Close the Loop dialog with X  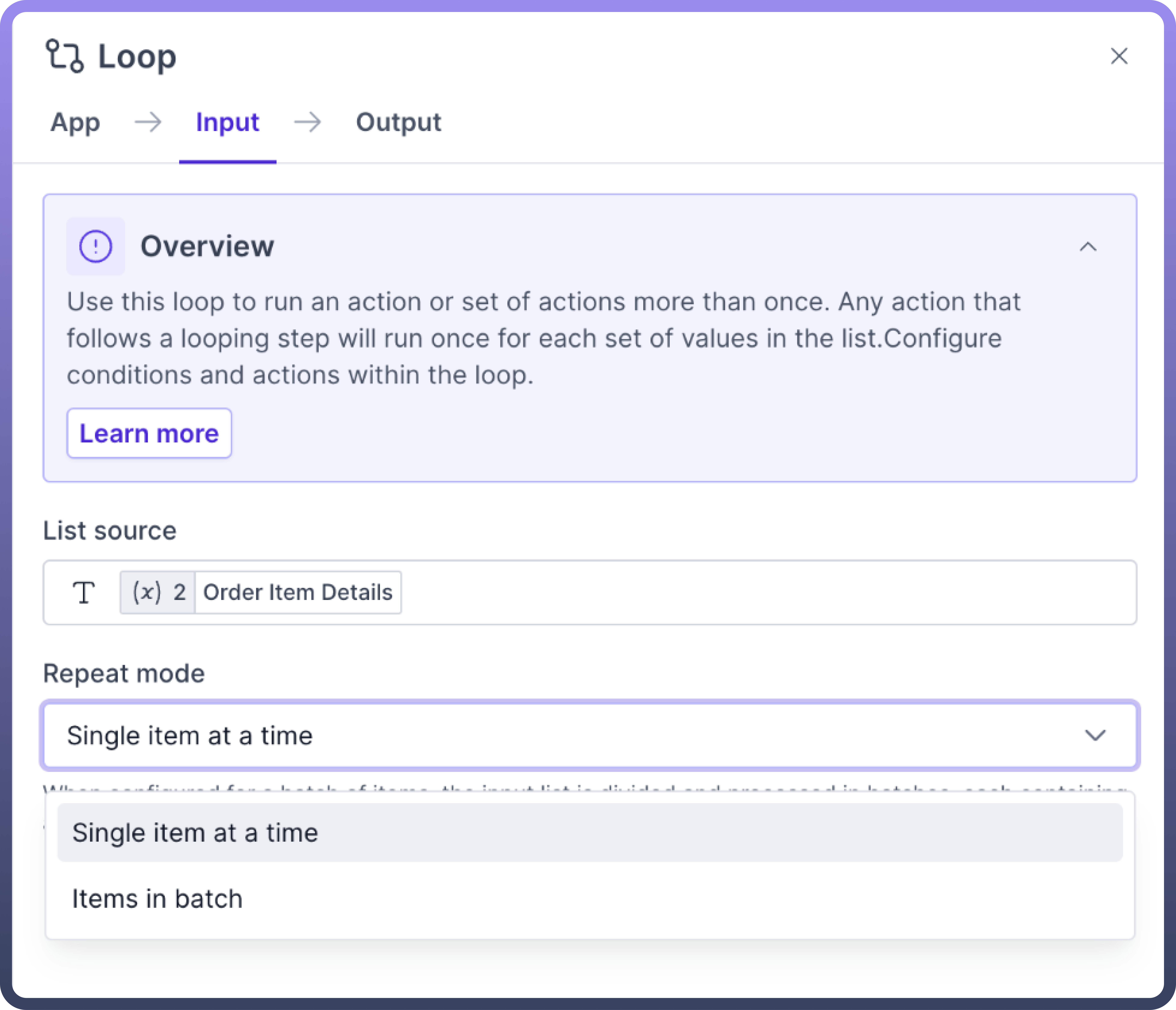1119,56
